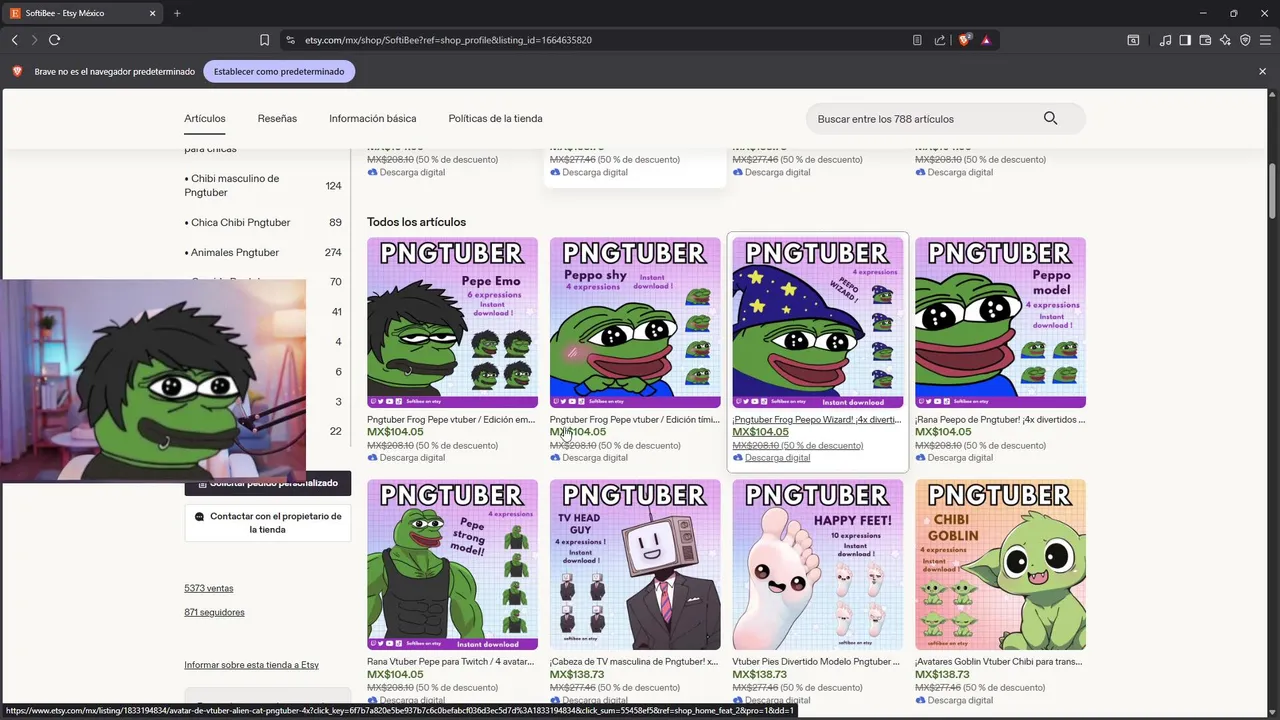
Task: Share this page using the share icon
Action: click(x=940, y=40)
